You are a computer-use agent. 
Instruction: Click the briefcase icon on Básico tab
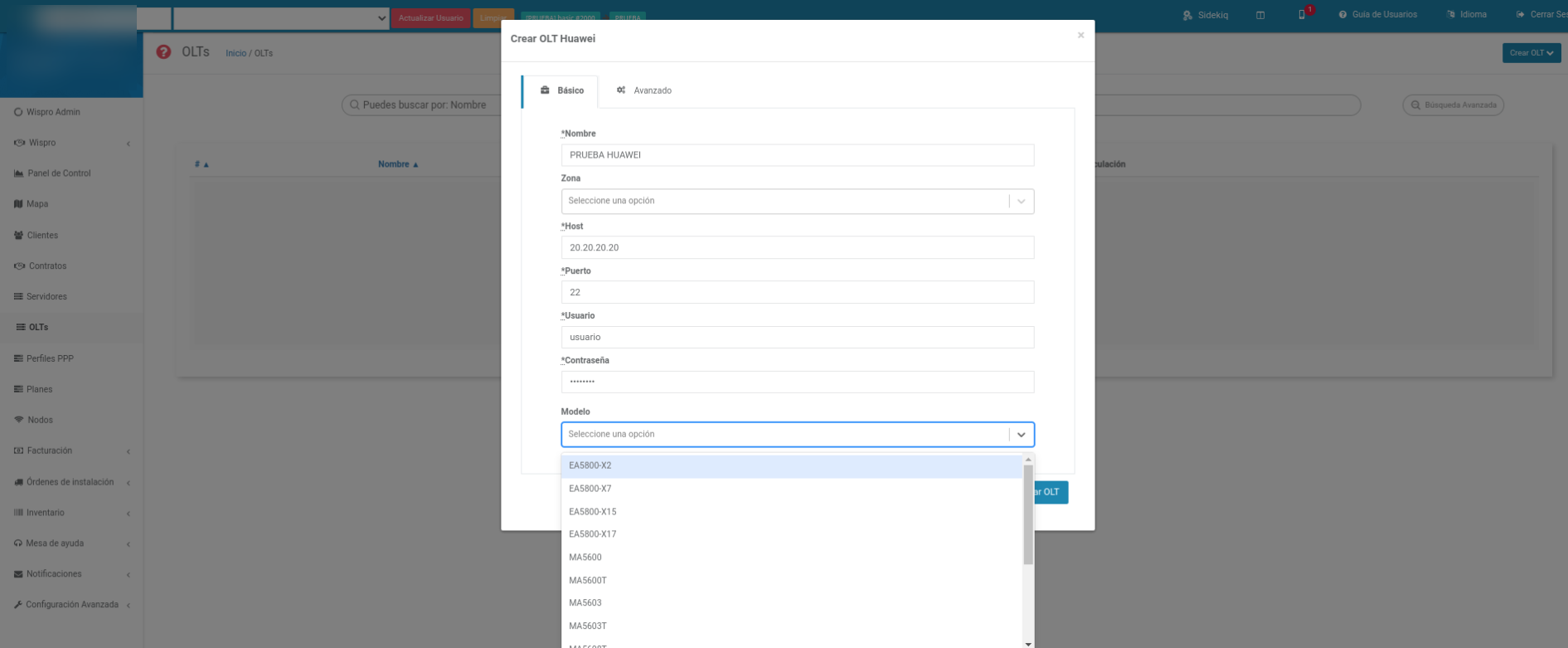point(545,90)
